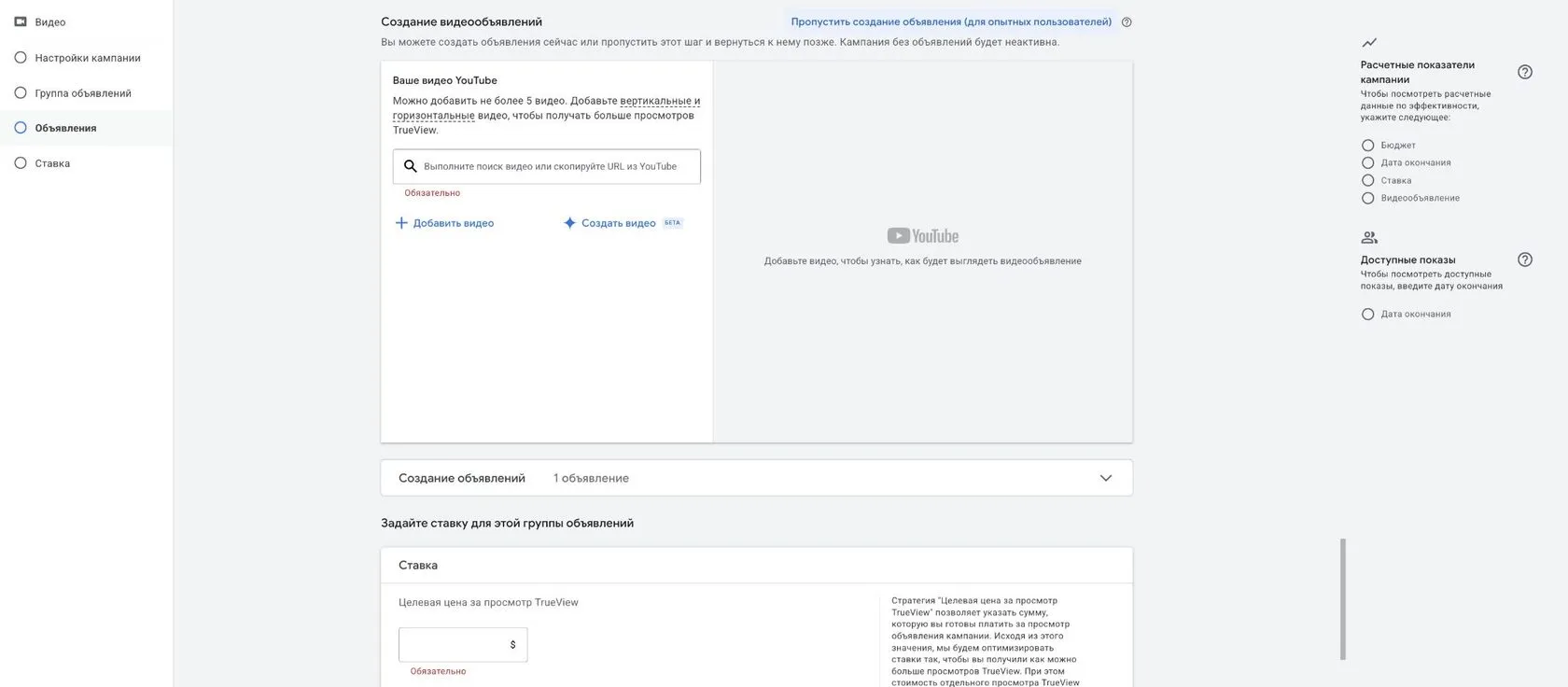Click the Бюджет circle indicator
1568x687 pixels.
click(1368, 146)
